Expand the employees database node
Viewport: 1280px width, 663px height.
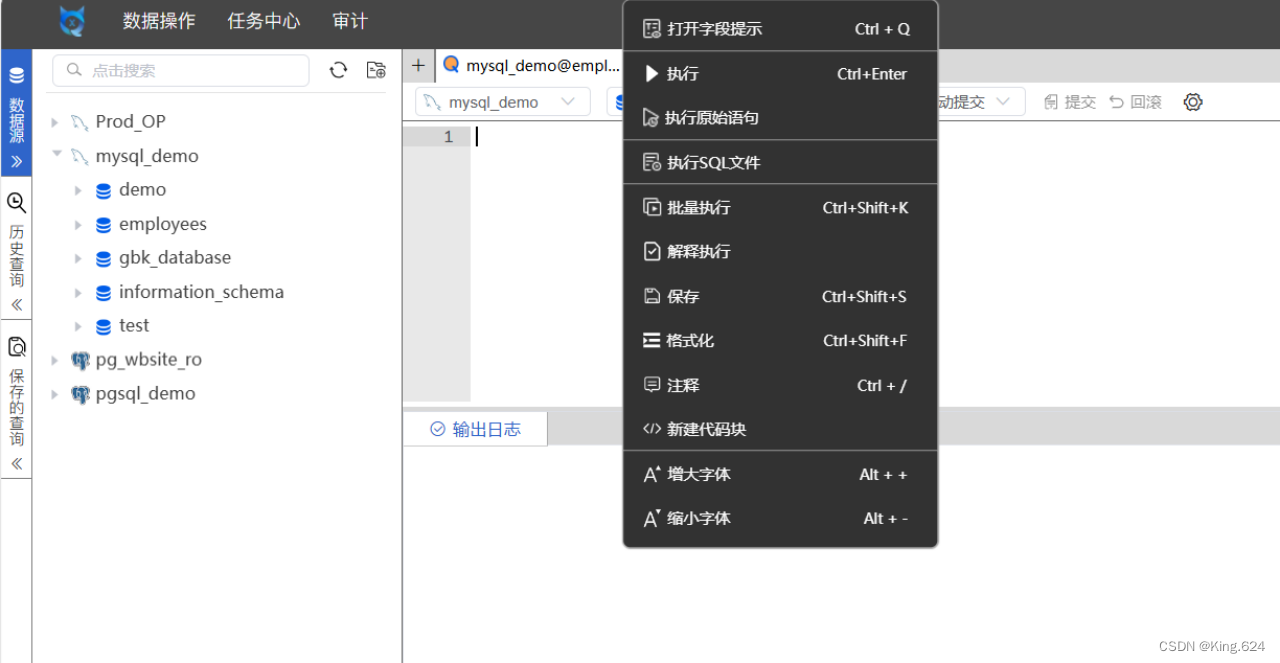pyautogui.click(x=78, y=225)
